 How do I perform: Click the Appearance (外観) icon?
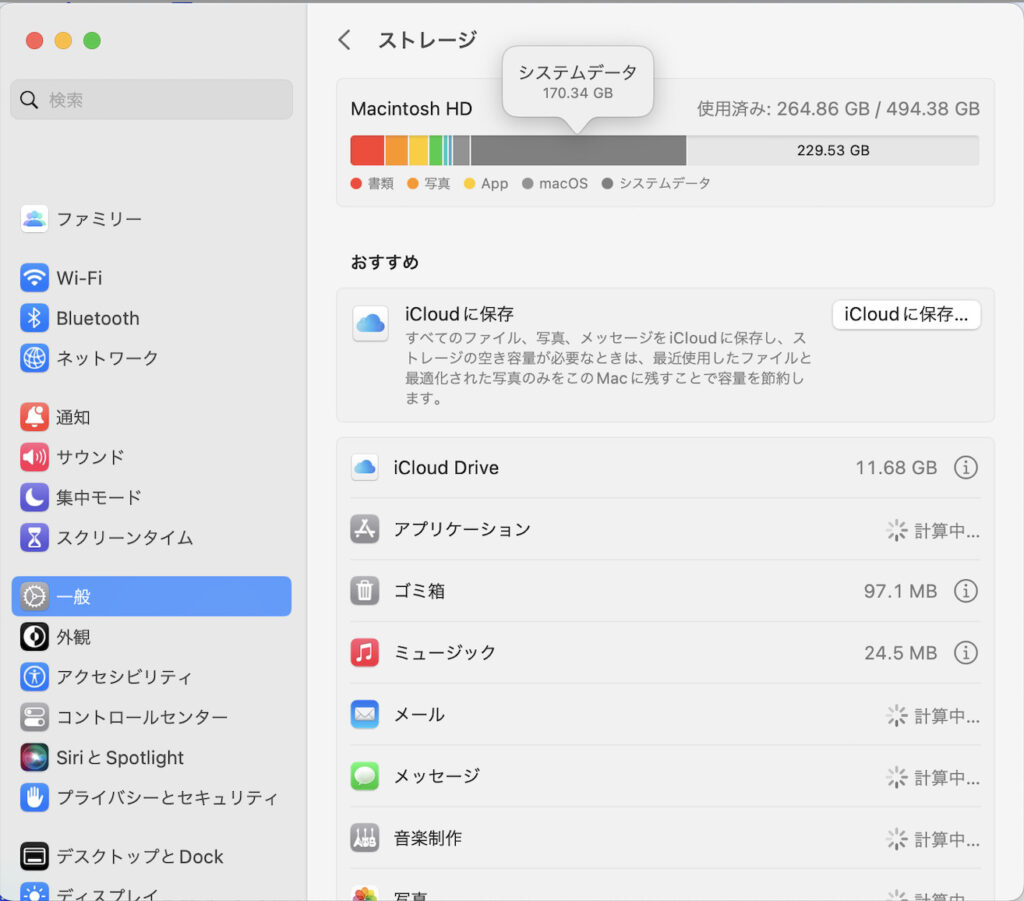(34, 637)
